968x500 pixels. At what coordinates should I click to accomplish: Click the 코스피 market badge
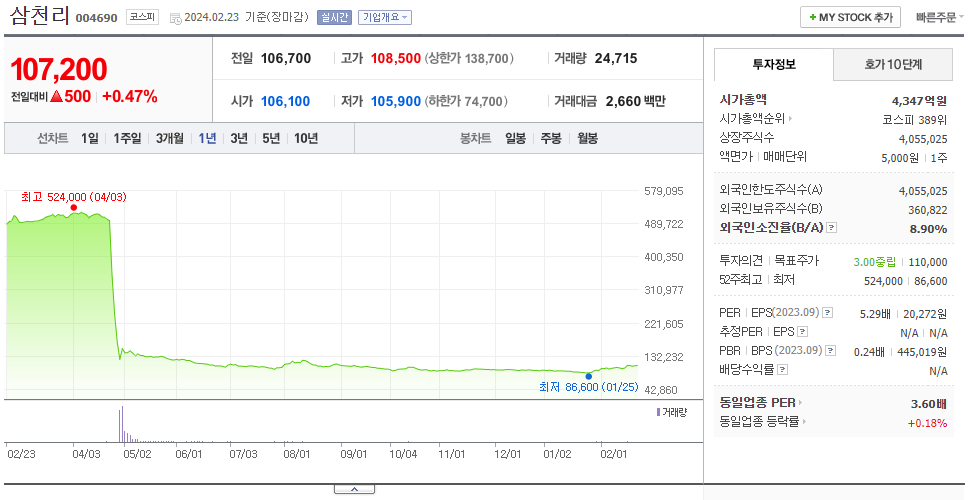pos(143,17)
